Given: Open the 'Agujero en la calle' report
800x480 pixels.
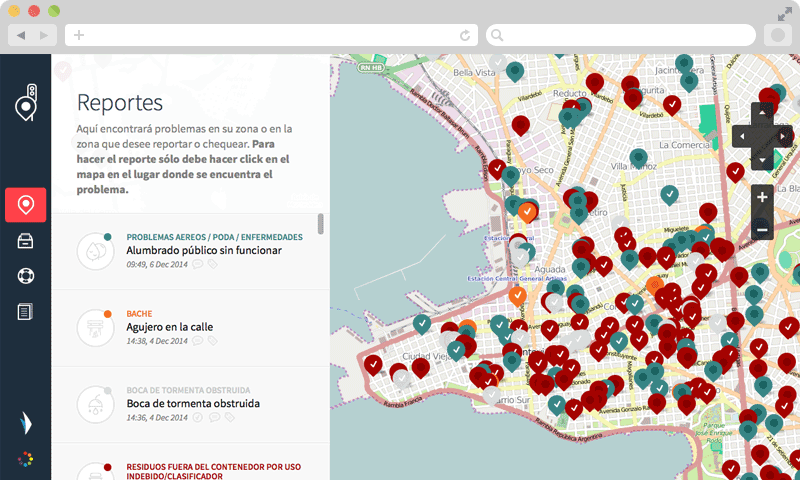Looking at the screenshot, I should pyautogui.click(x=170, y=327).
